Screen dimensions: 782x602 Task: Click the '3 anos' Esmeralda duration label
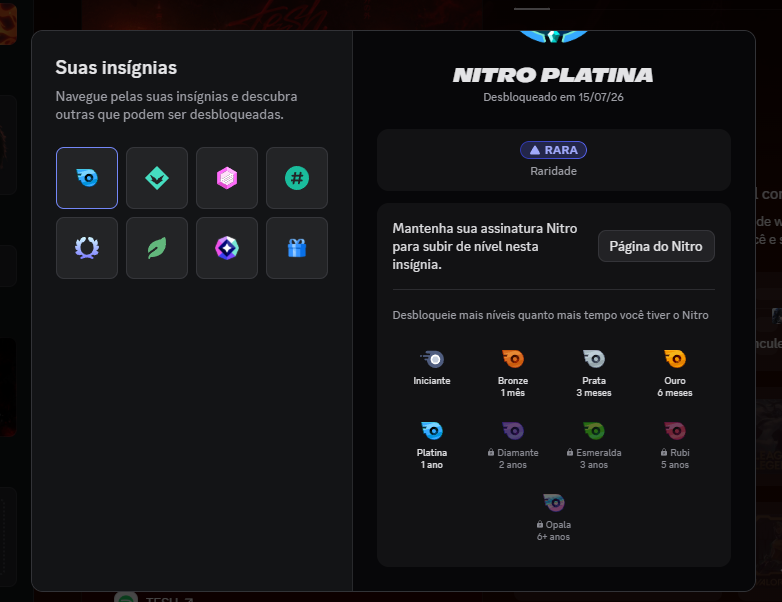594,465
